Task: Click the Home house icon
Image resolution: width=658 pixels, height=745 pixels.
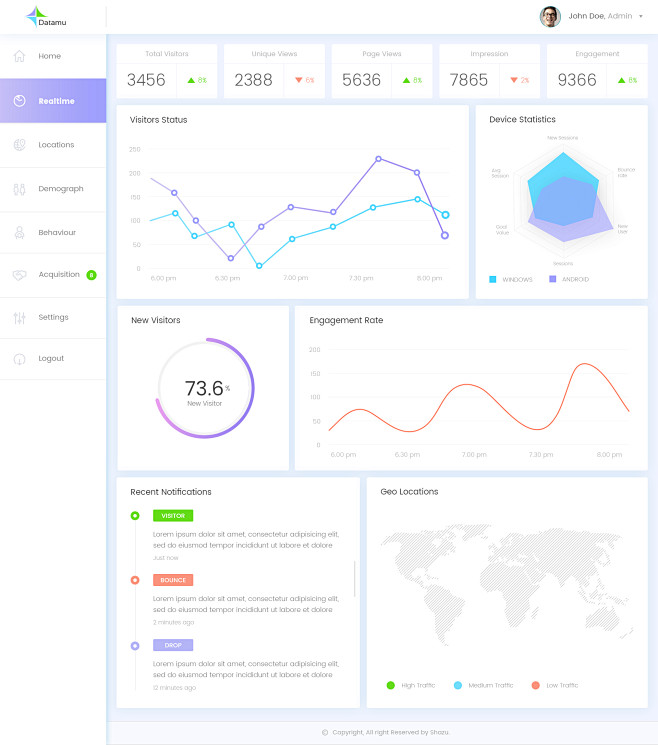Action: [x=19, y=56]
